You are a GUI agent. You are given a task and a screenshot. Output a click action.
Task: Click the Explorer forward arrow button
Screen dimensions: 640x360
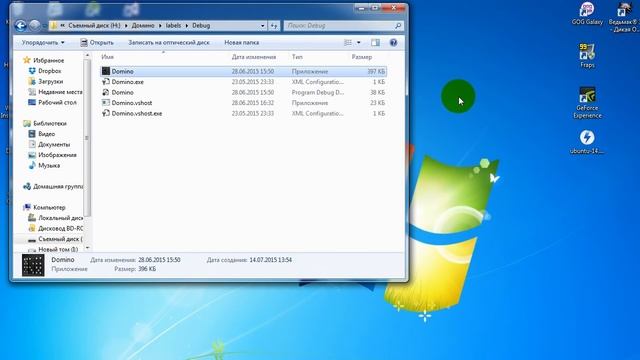pyautogui.click(x=35, y=26)
